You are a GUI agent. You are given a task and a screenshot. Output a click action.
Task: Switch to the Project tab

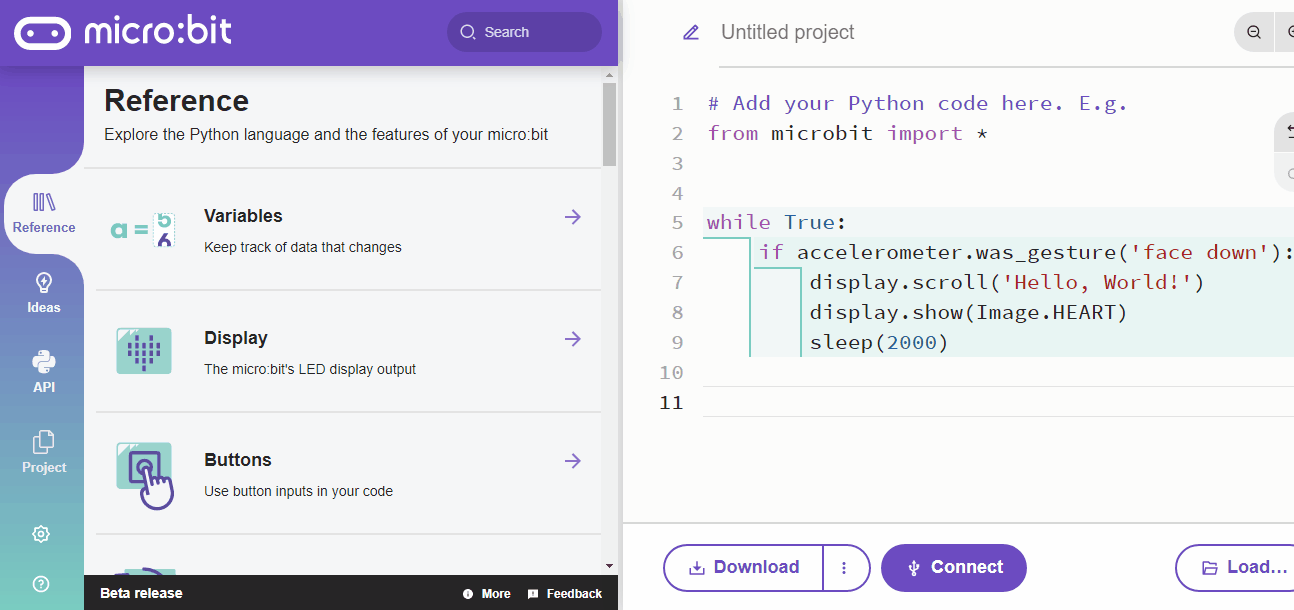tap(44, 454)
